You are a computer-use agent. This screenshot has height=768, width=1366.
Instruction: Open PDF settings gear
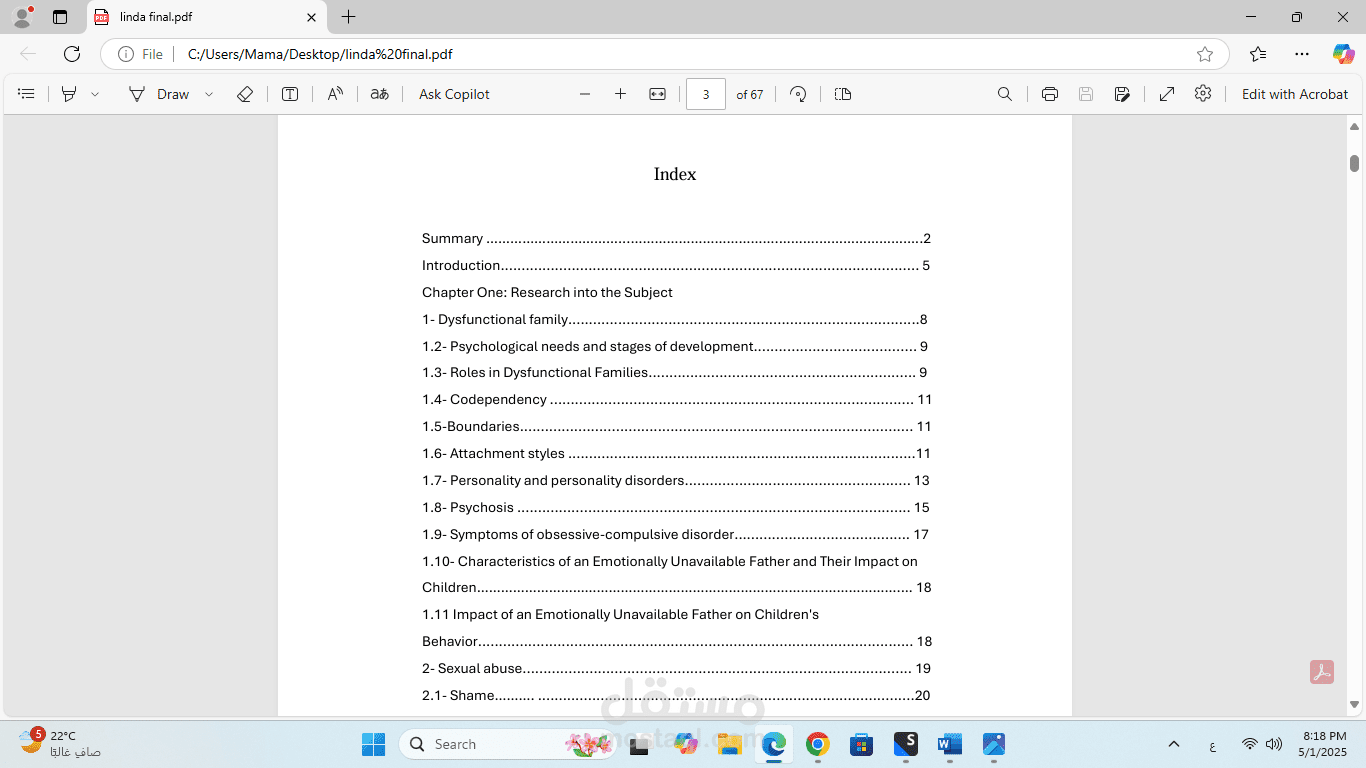(x=1203, y=93)
